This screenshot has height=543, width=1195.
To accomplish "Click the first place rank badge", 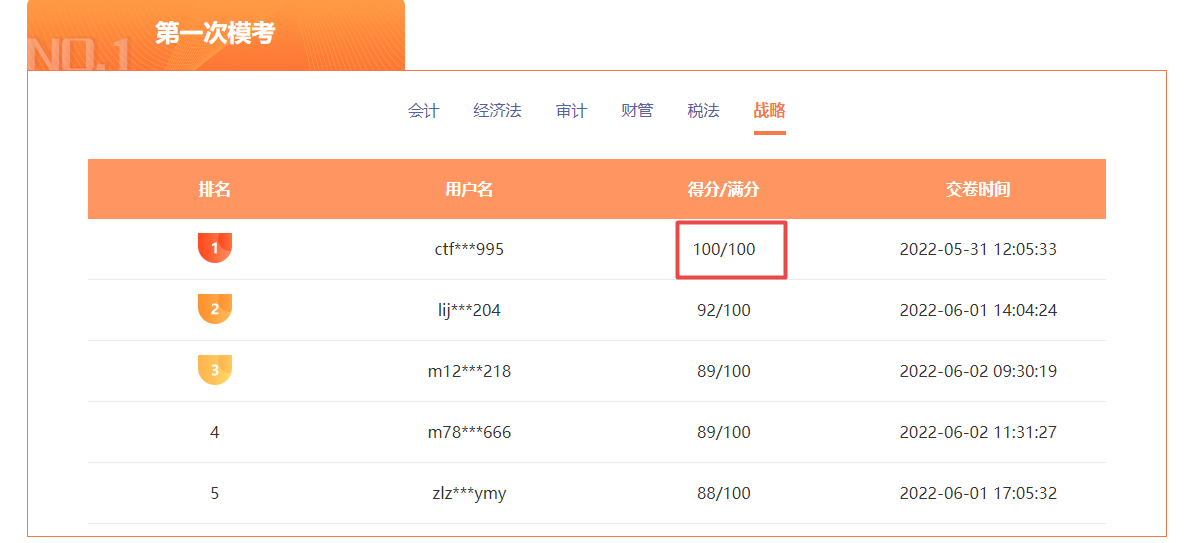I will coord(214,248).
